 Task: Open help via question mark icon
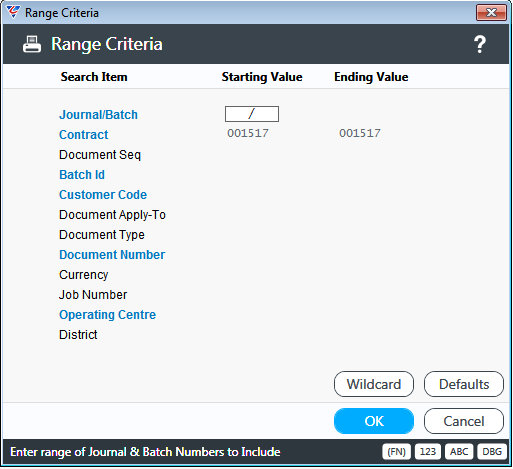[480, 44]
